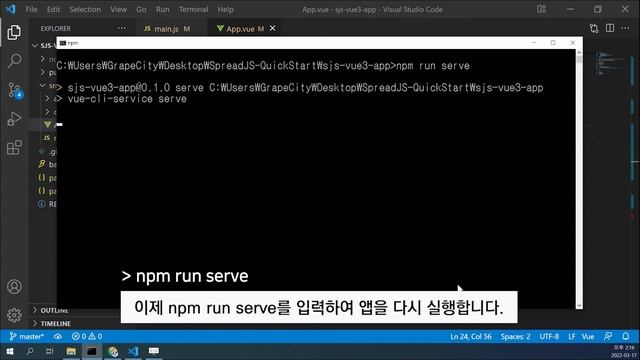Open the Vue file in explorer tree
The image size is (640, 360).
[x=48, y=124]
